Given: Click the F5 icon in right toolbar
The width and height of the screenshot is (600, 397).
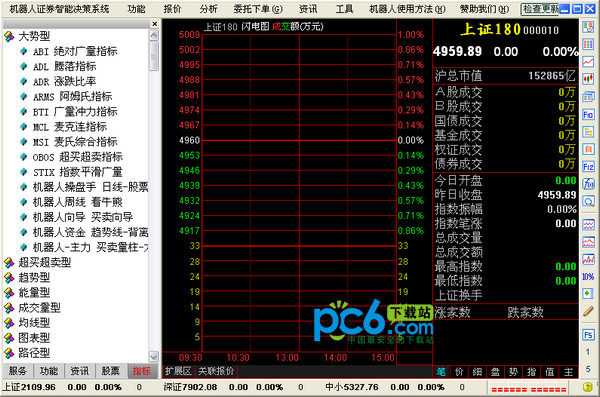Looking at the screenshot, I should [x=588, y=335].
